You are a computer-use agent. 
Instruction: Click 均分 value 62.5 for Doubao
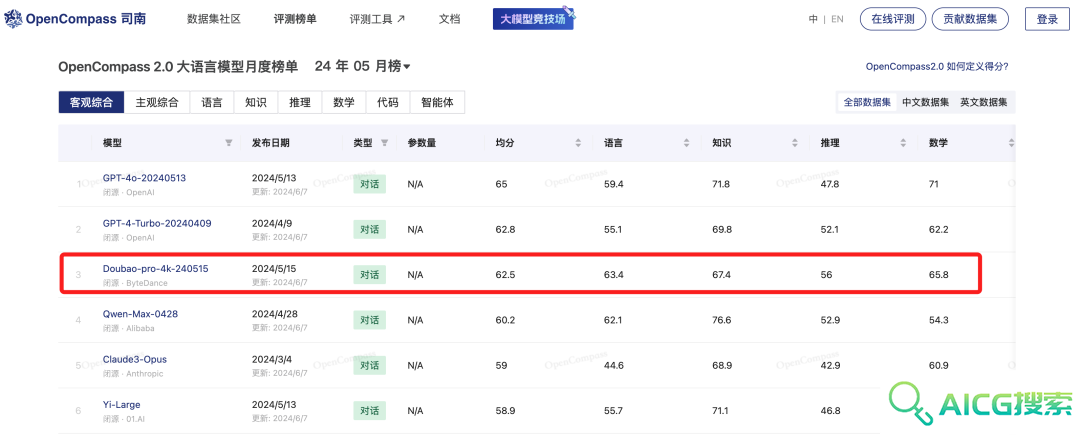505,275
